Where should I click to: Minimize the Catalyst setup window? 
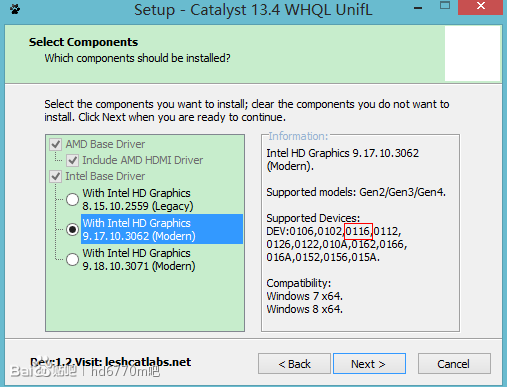418,8
